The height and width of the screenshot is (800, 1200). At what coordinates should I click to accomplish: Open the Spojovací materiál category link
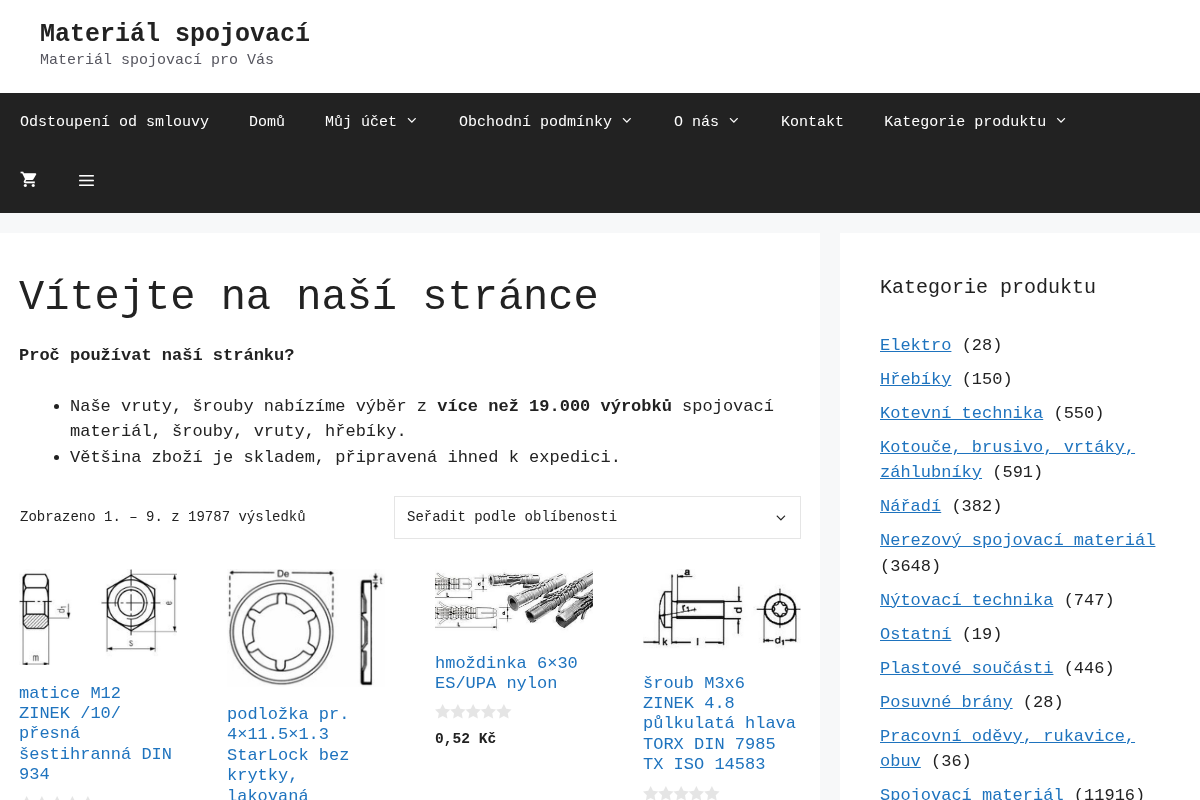pyautogui.click(x=971, y=795)
